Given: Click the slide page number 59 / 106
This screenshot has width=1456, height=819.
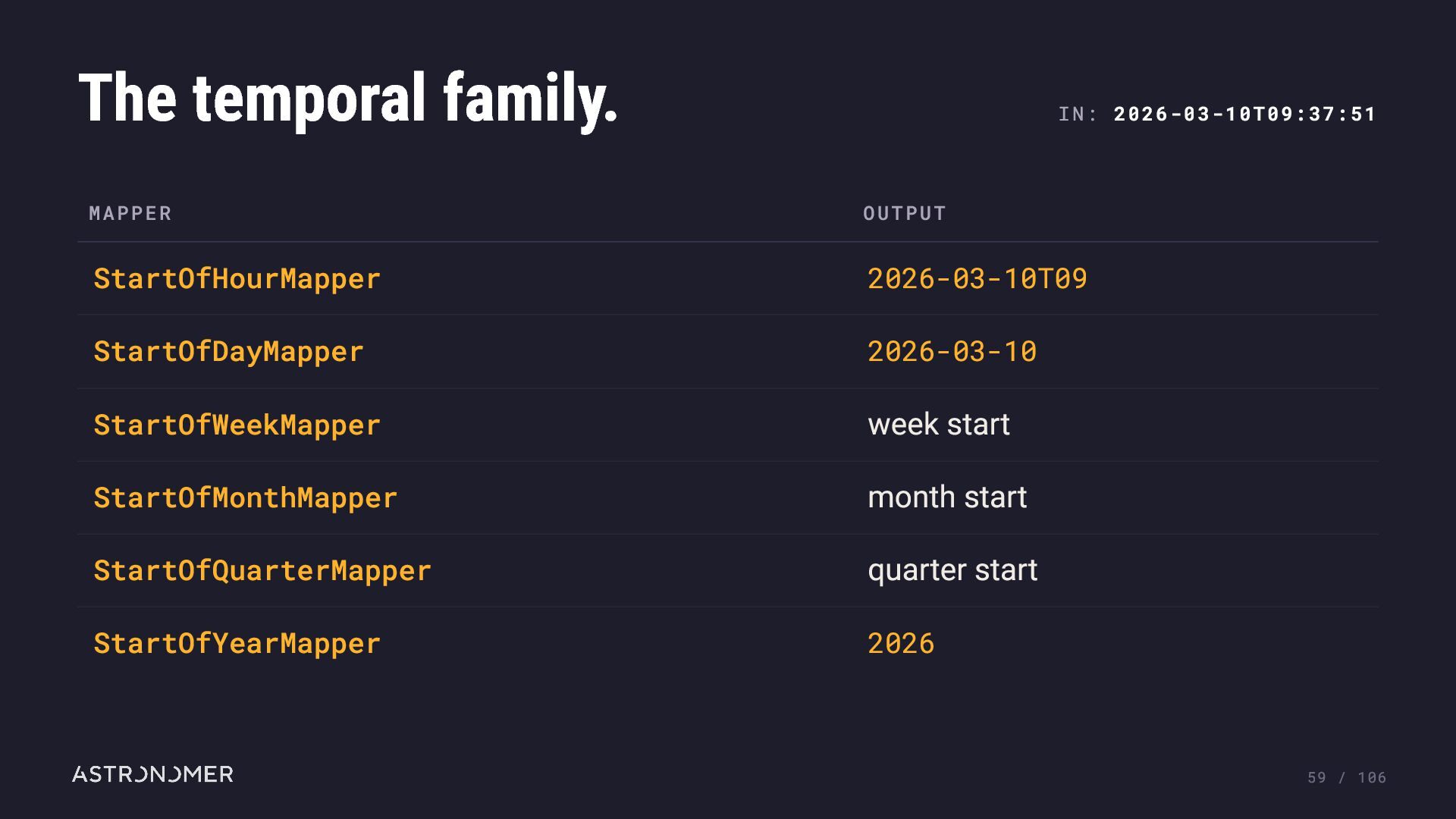Looking at the screenshot, I should 1347,778.
